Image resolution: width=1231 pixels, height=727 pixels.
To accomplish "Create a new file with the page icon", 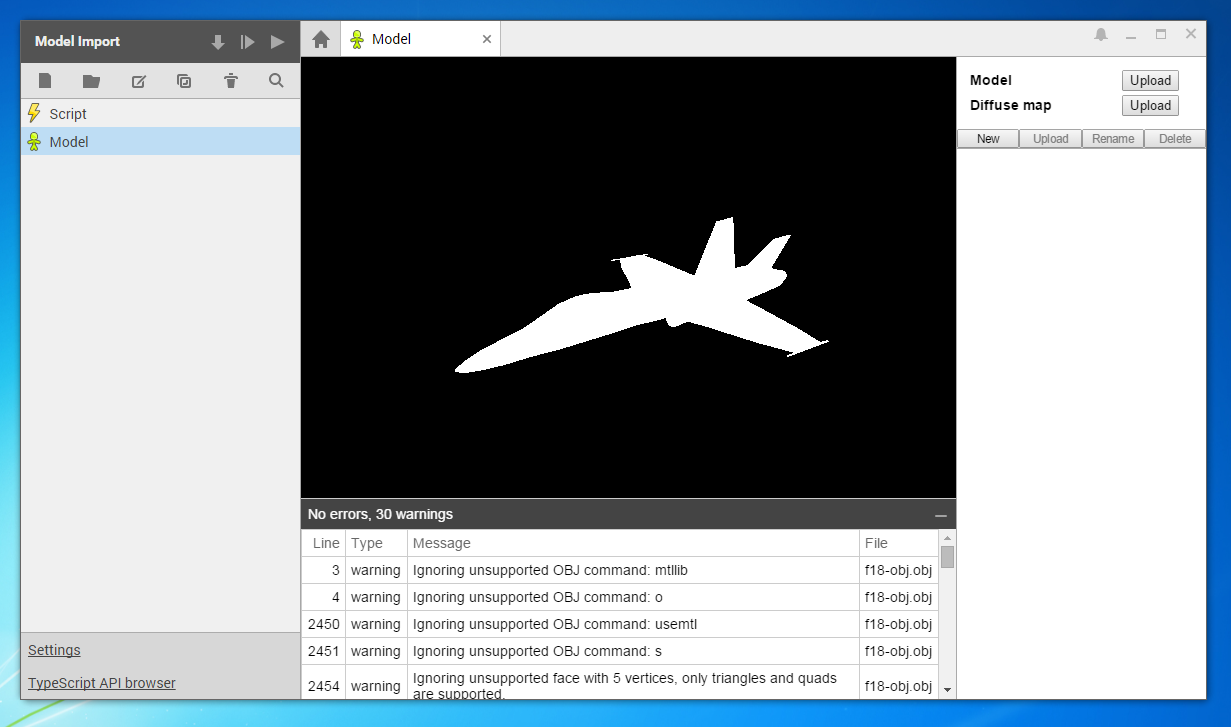I will click(45, 81).
